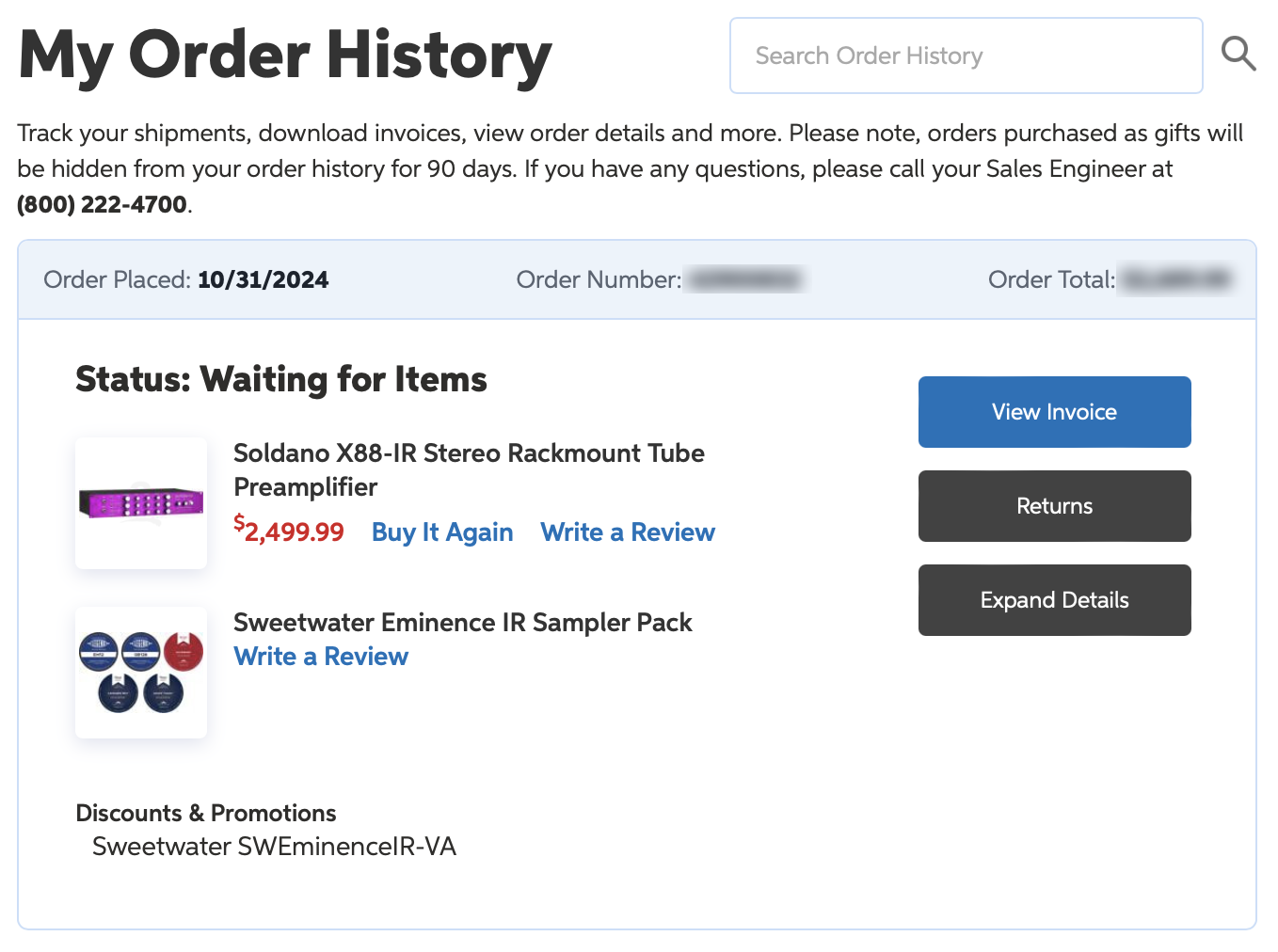
Task: Click the magnifying glass search icon
Action: click(x=1238, y=55)
